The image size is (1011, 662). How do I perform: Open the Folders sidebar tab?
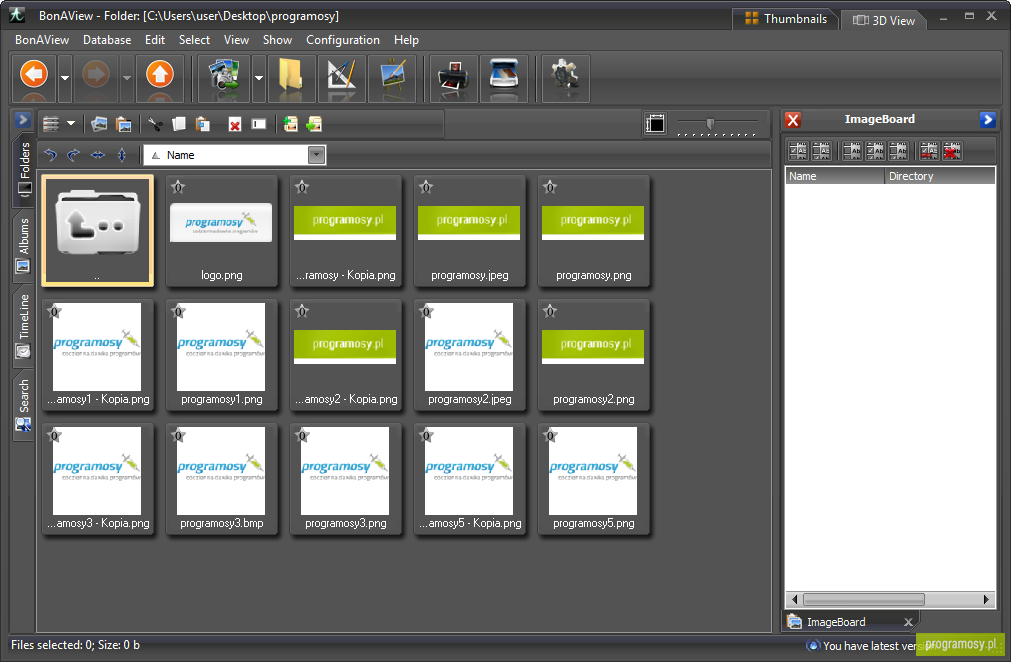pos(24,168)
